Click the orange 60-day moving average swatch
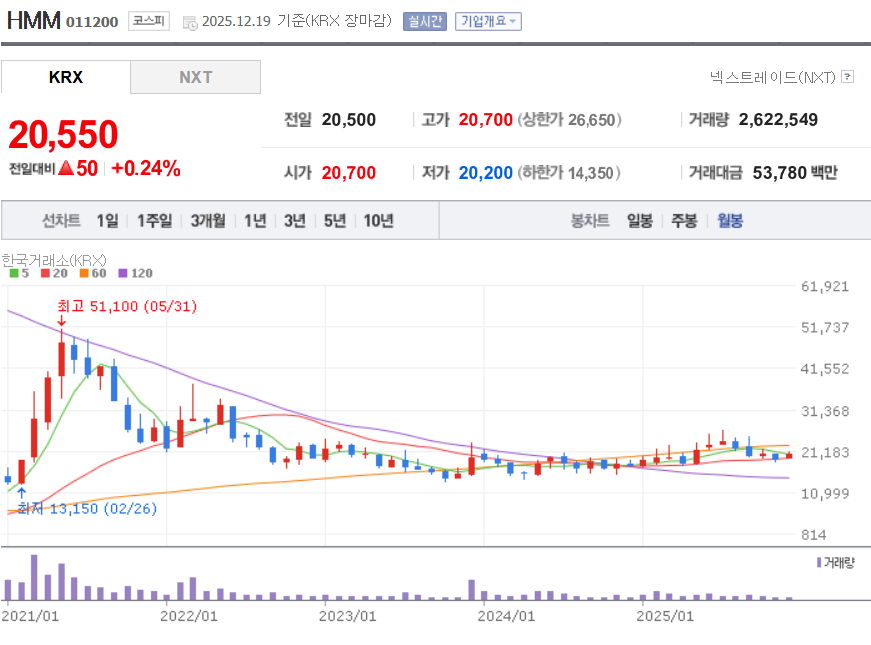 pos(84,273)
